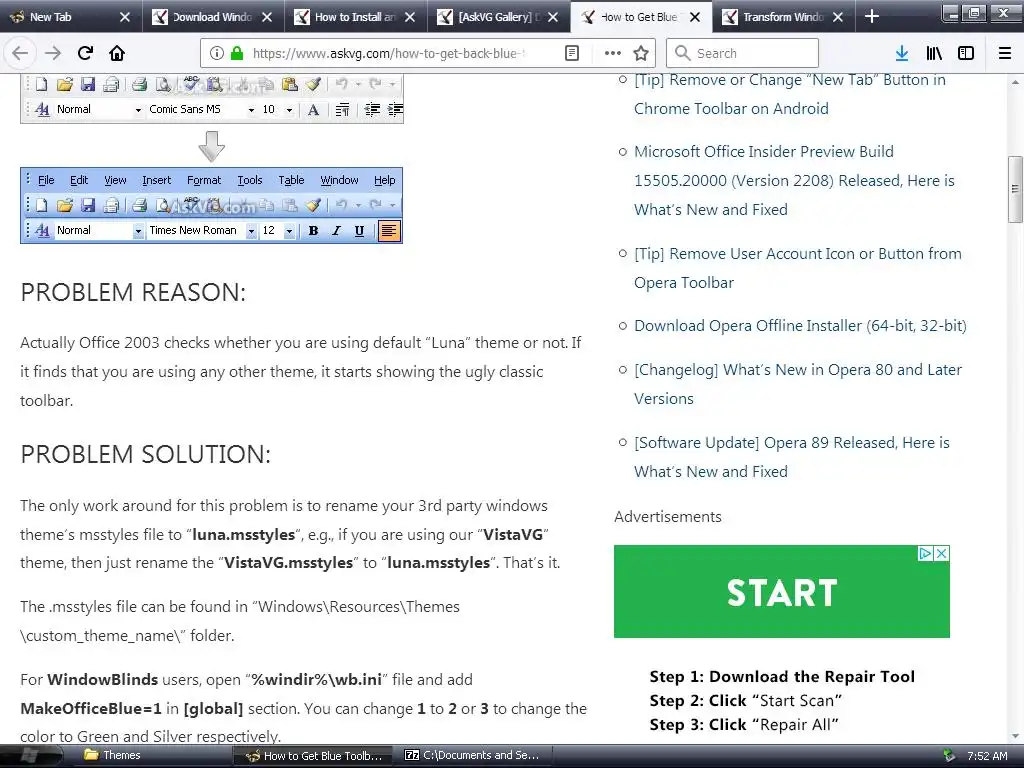Close the New Tab tab
This screenshot has height=768, width=1024.
pyautogui.click(x=125, y=17)
